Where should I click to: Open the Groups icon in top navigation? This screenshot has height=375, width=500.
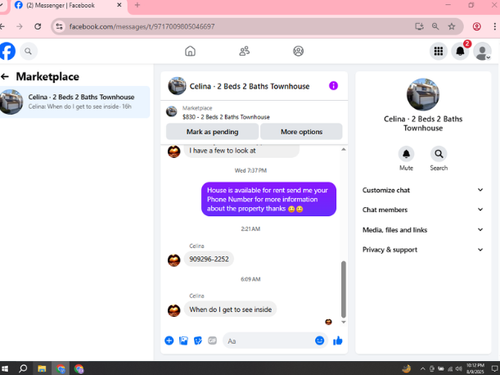tap(298, 51)
